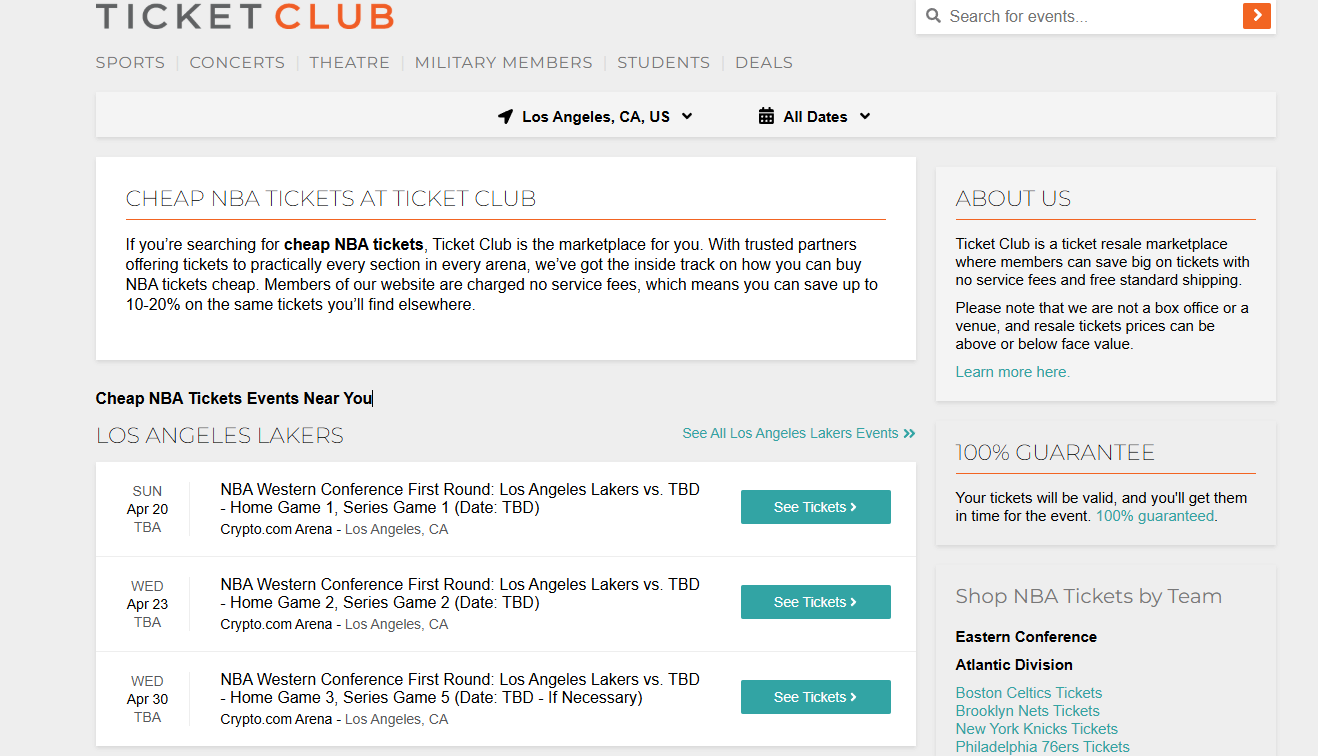Click the Shop NBA Tickets by Team heading
Screen dimensions: 1318x756
pos(1088,596)
